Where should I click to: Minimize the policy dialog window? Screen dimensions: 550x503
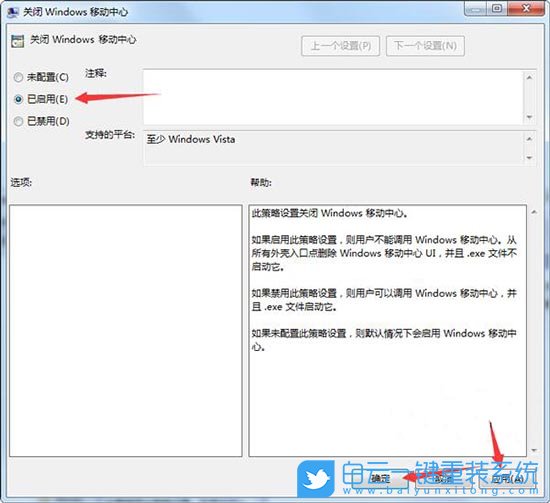[476, 9]
